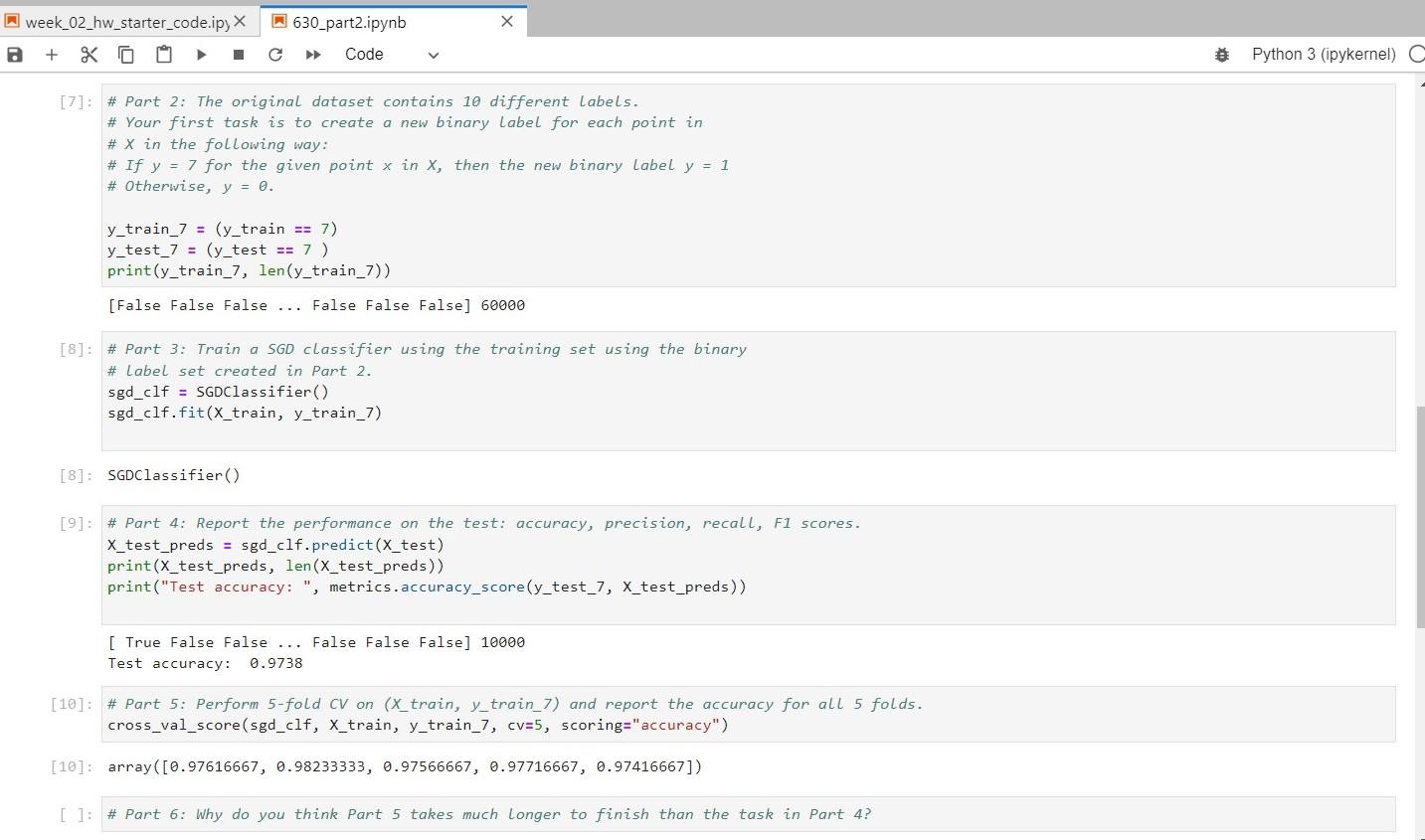Click the [7]: cell prompt label
The image size is (1425, 840).
tap(77, 101)
